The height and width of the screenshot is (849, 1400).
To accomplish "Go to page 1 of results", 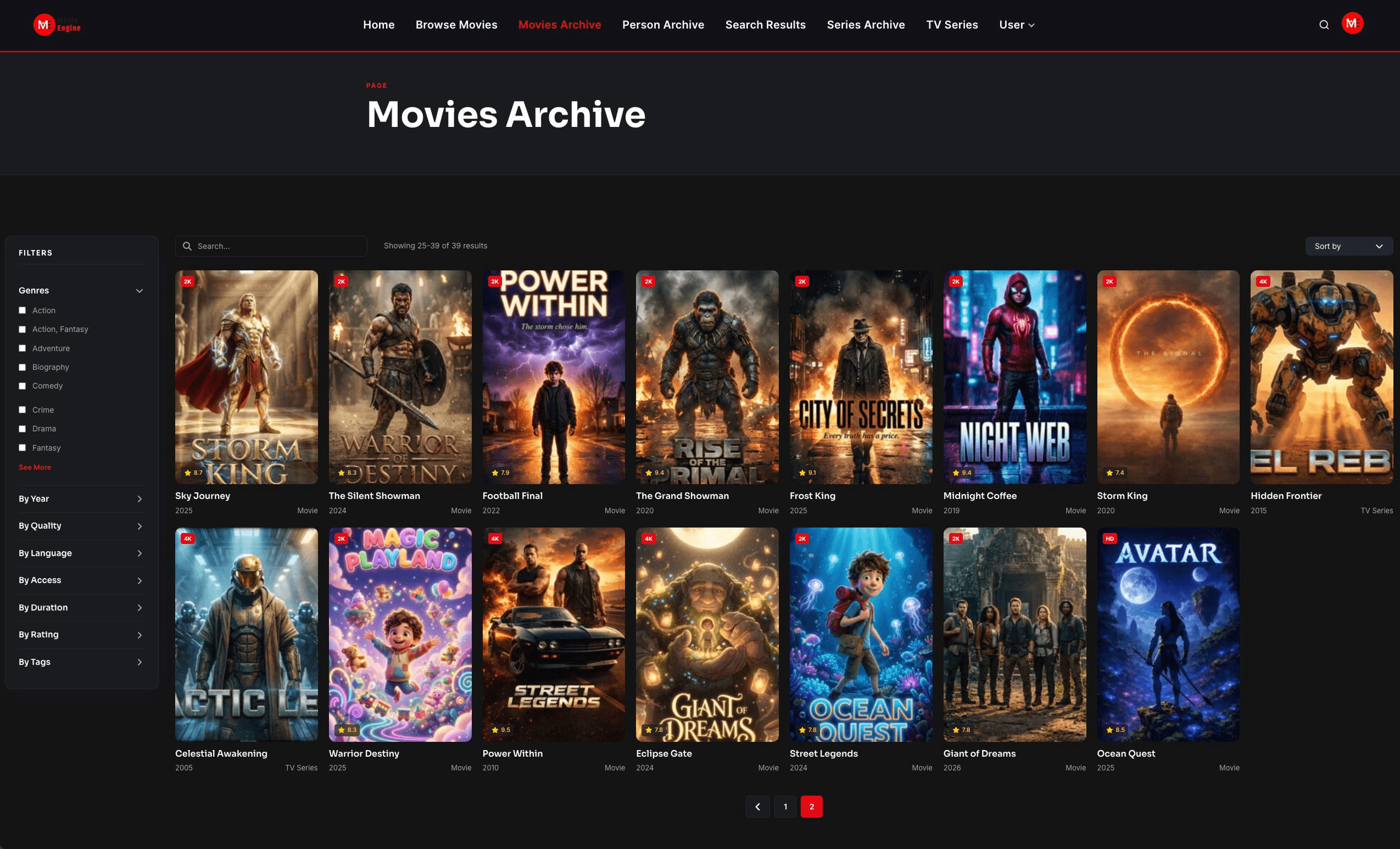I will tap(785, 806).
